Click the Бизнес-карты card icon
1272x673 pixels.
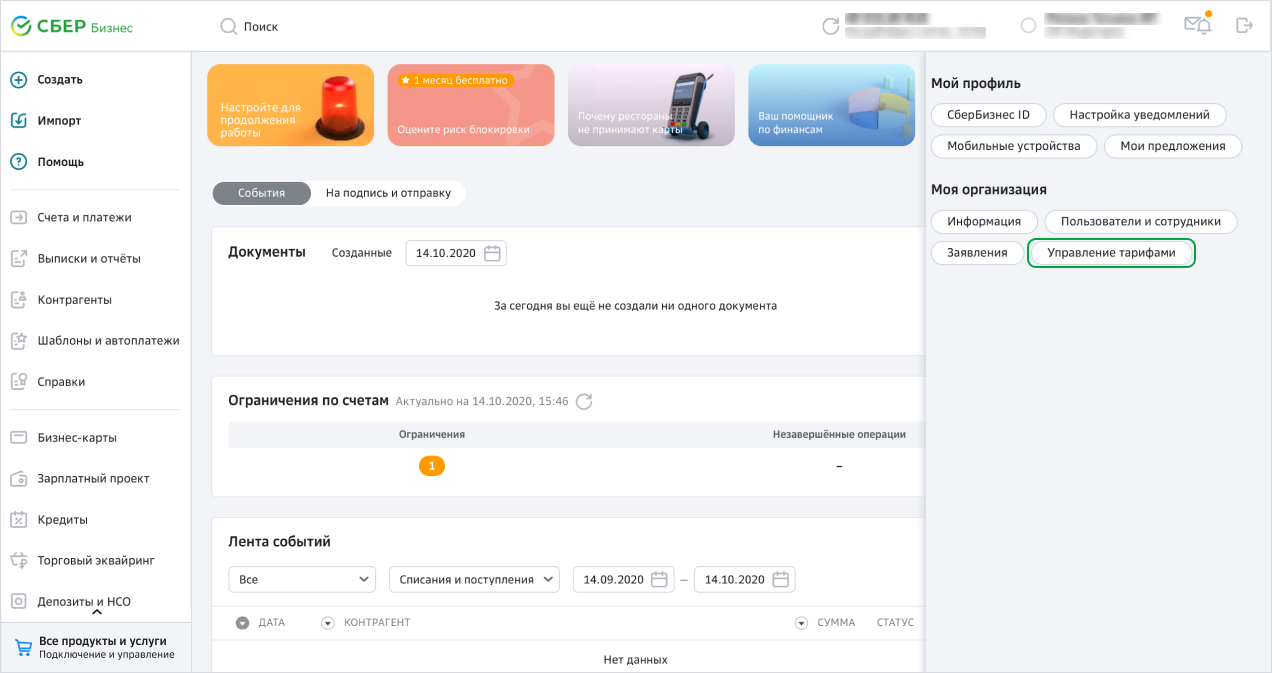coord(18,437)
